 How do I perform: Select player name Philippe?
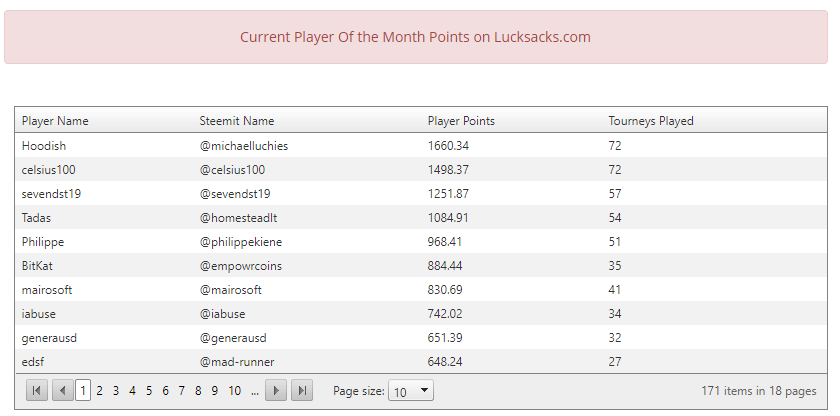(43, 242)
